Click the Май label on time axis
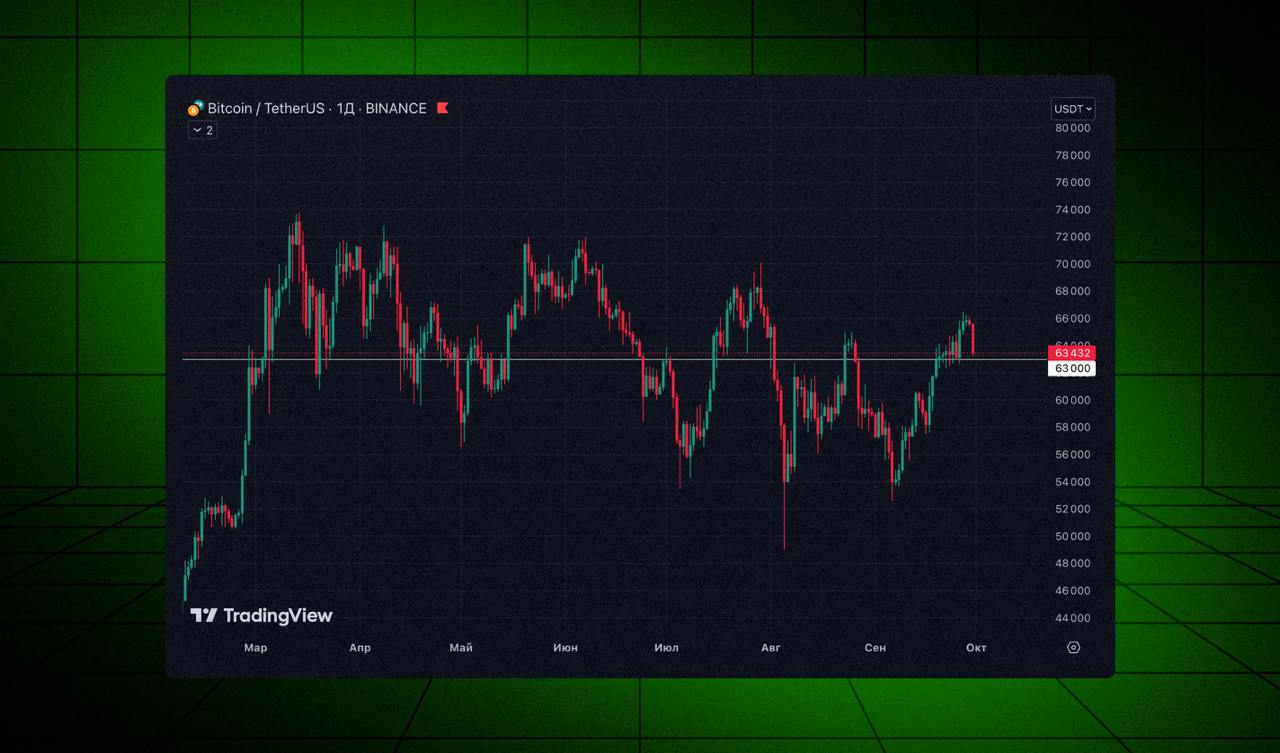 (461, 648)
